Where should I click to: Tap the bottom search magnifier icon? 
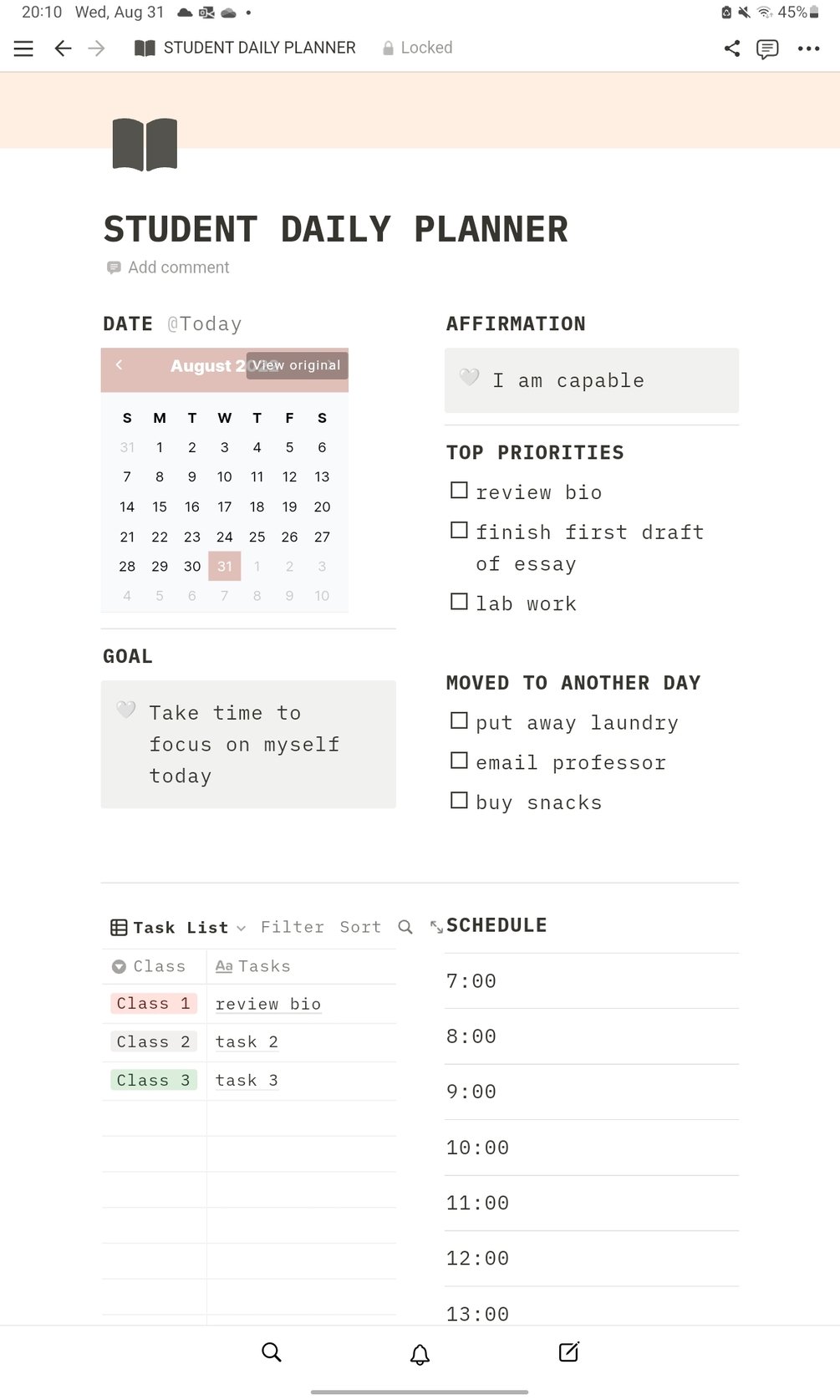tap(272, 1352)
